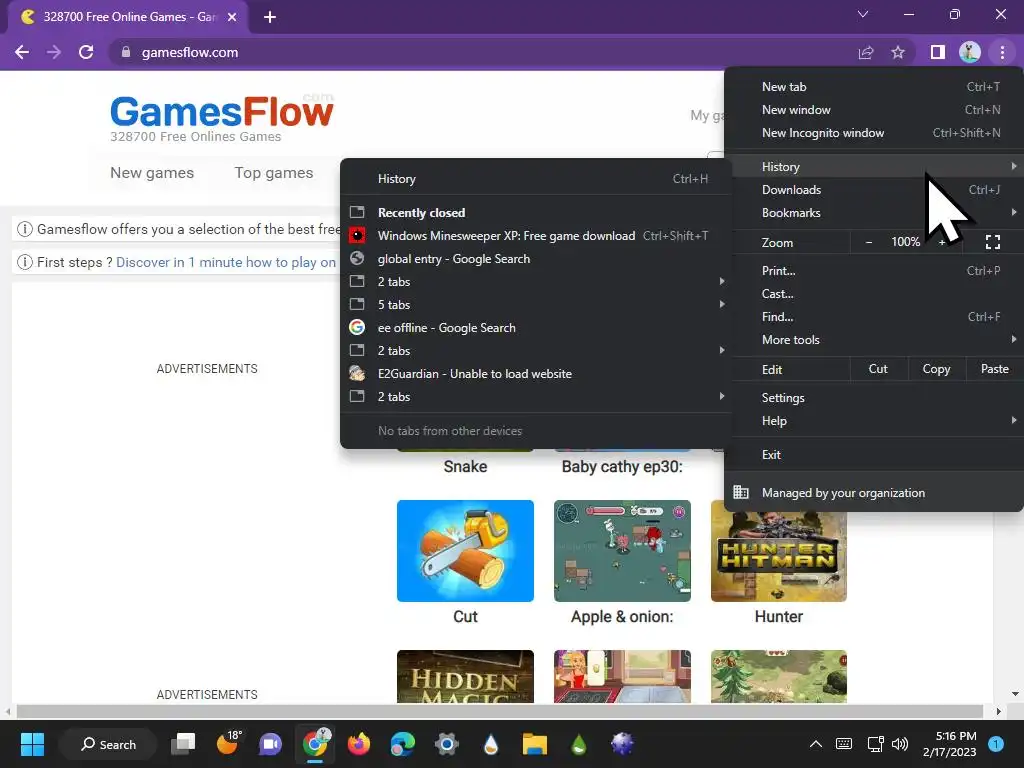Expand the More tools submenu
This screenshot has height=768, width=1024.
pyautogui.click(x=874, y=340)
